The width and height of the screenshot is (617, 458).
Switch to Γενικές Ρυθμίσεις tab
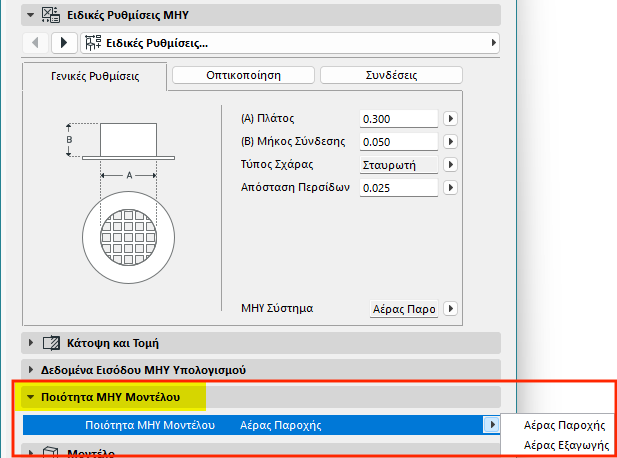pos(95,76)
